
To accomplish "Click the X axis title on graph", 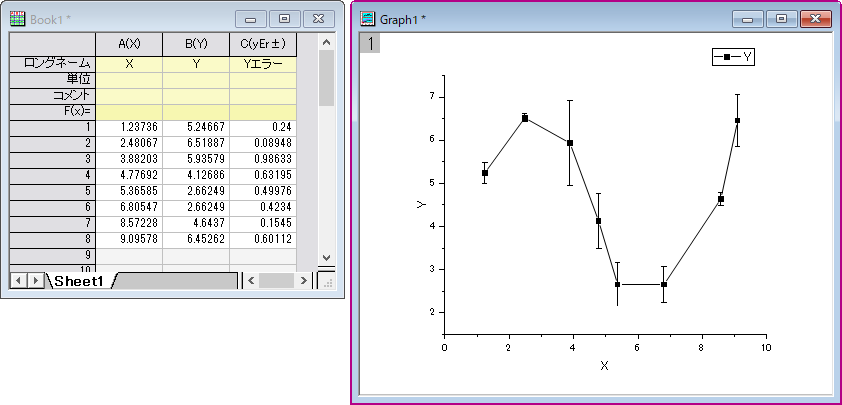I will click(x=604, y=366).
